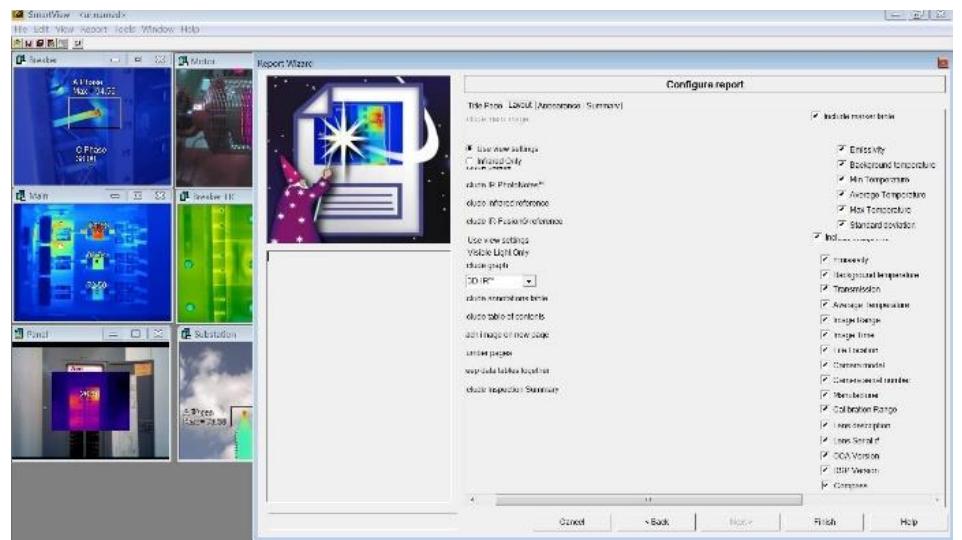Toggle Background temperature checkbox above Transmission

pos(825,274)
